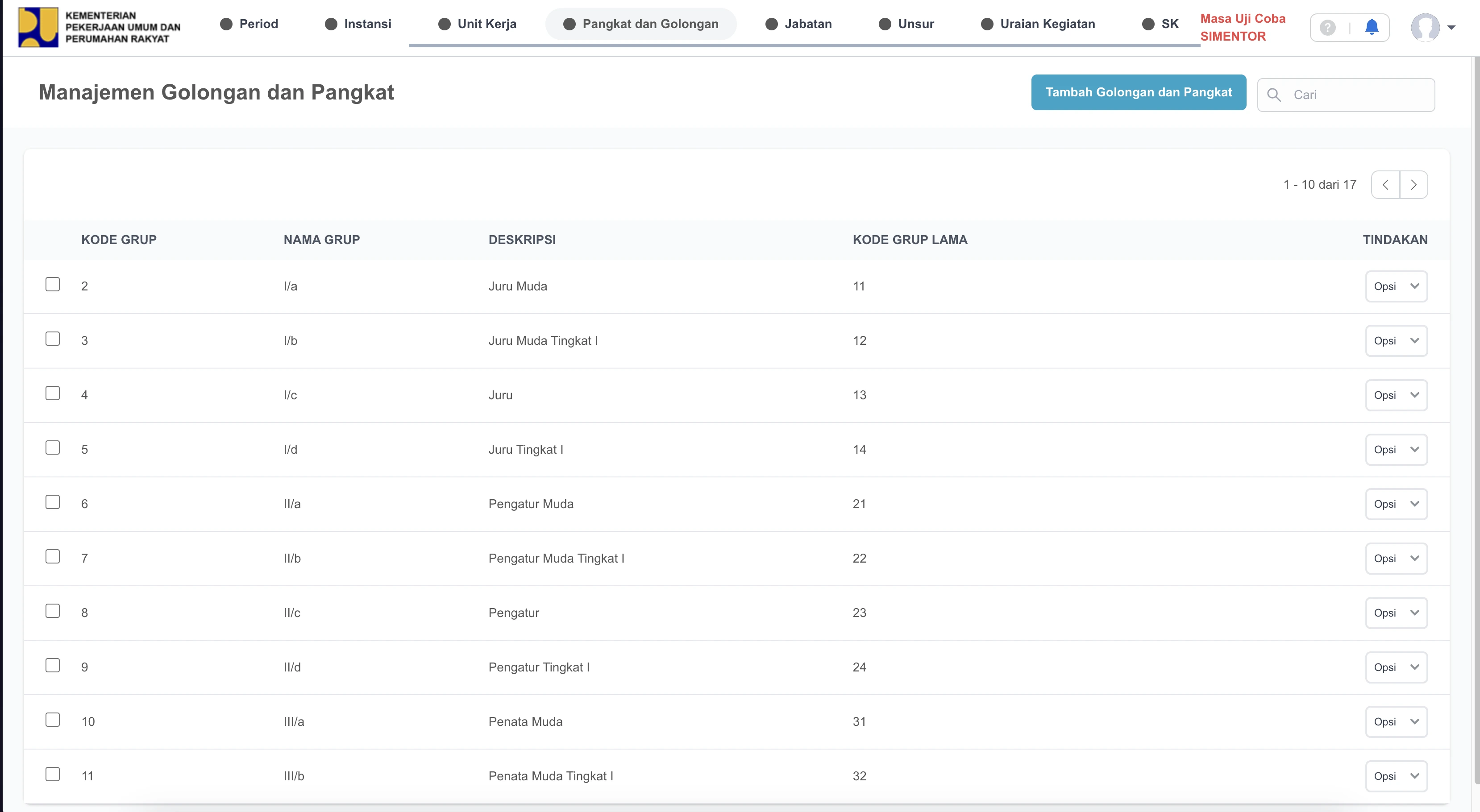Viewport: 1480px width, 812px height.
Task: Click the search magnifier icon
Action: click(1274, 95)
